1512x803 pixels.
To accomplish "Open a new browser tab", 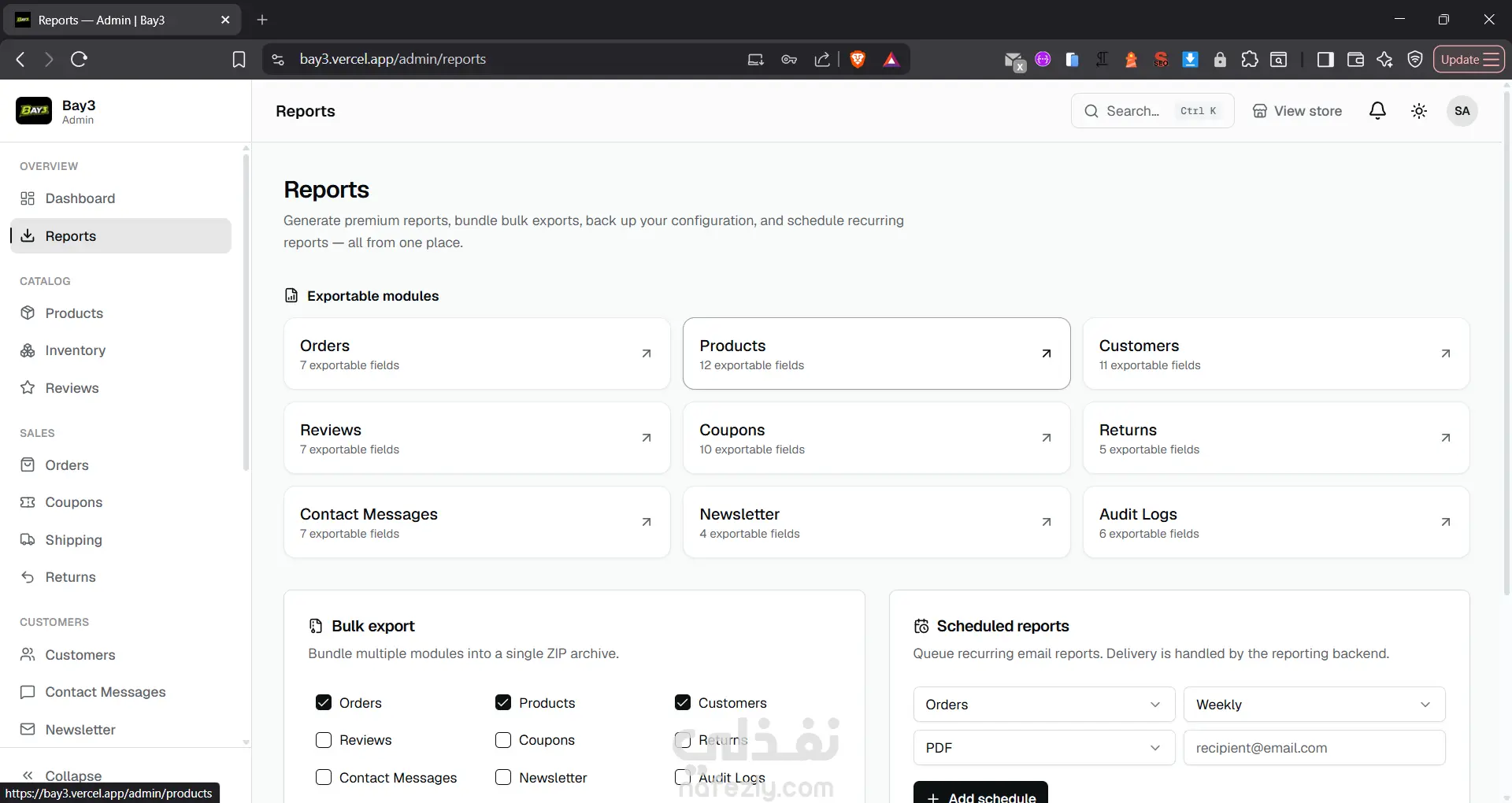I will coord(262,20).
